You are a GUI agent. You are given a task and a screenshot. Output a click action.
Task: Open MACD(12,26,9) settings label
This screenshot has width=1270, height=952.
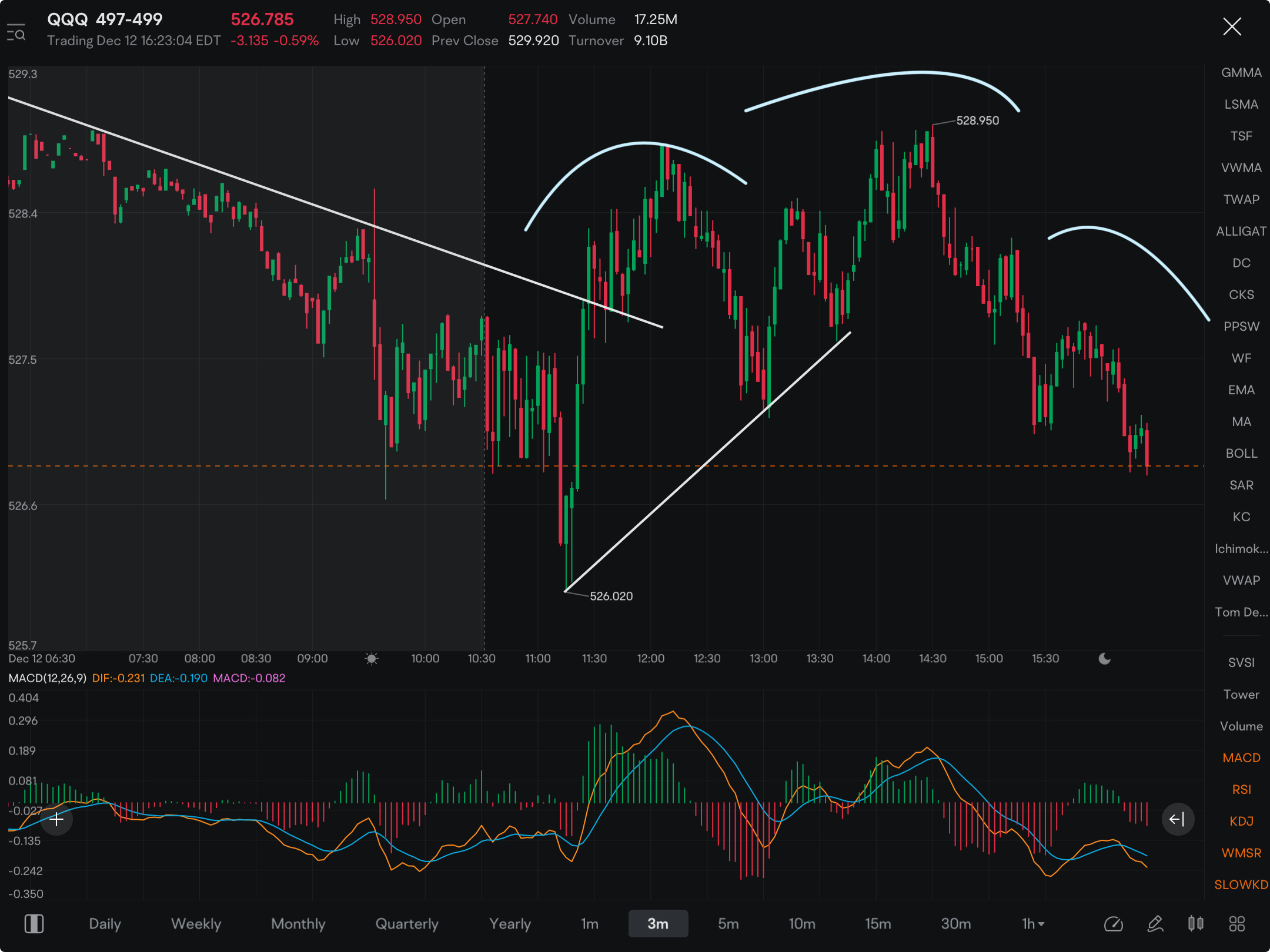click(x=48, y=678)
